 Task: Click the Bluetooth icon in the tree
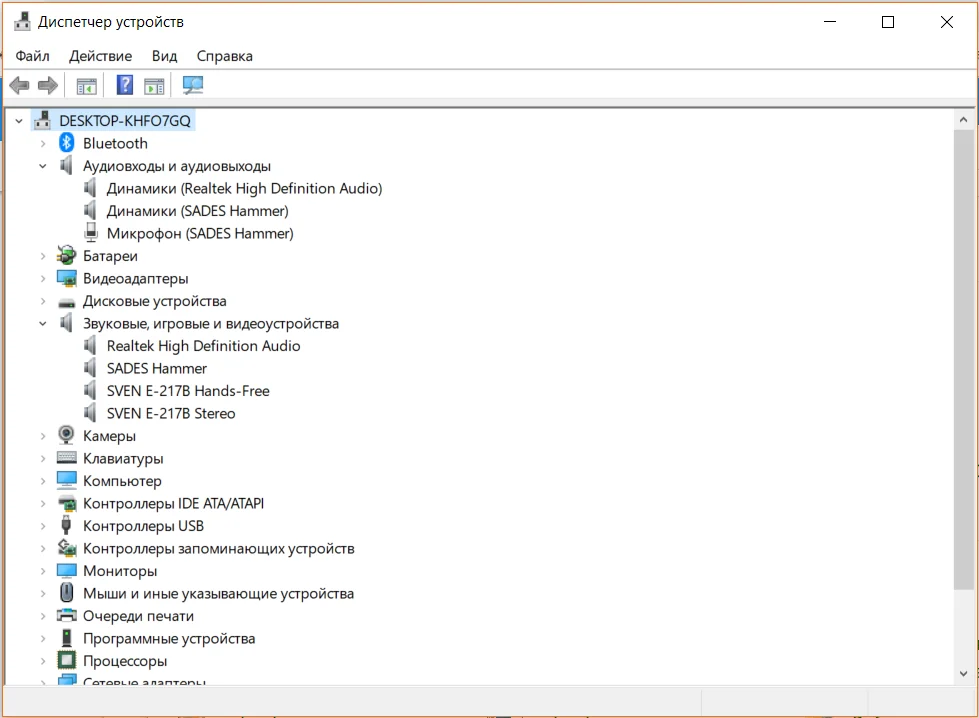(67, 143)
